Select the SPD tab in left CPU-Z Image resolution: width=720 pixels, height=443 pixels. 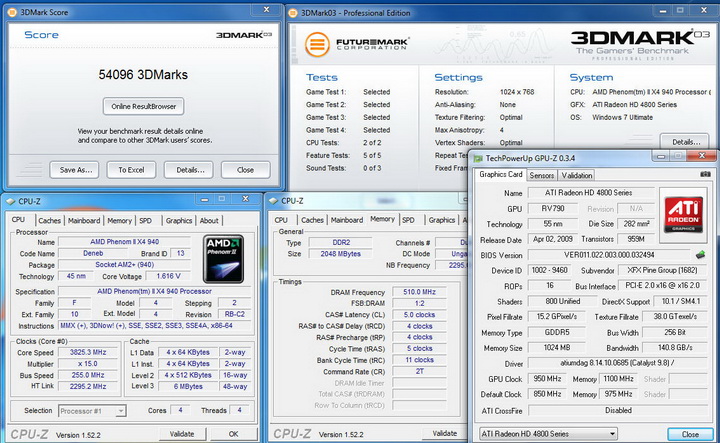click(x=145, y=220)
